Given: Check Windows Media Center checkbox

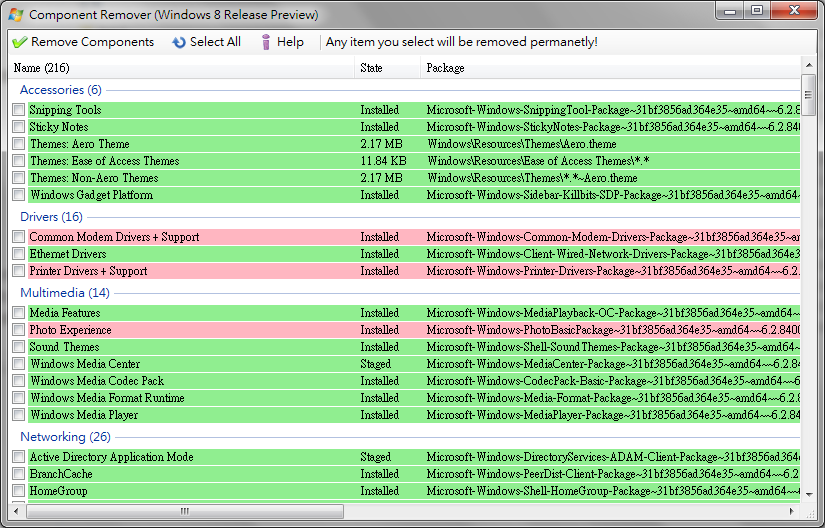Looking at the screenshot, I should (19, 364).
